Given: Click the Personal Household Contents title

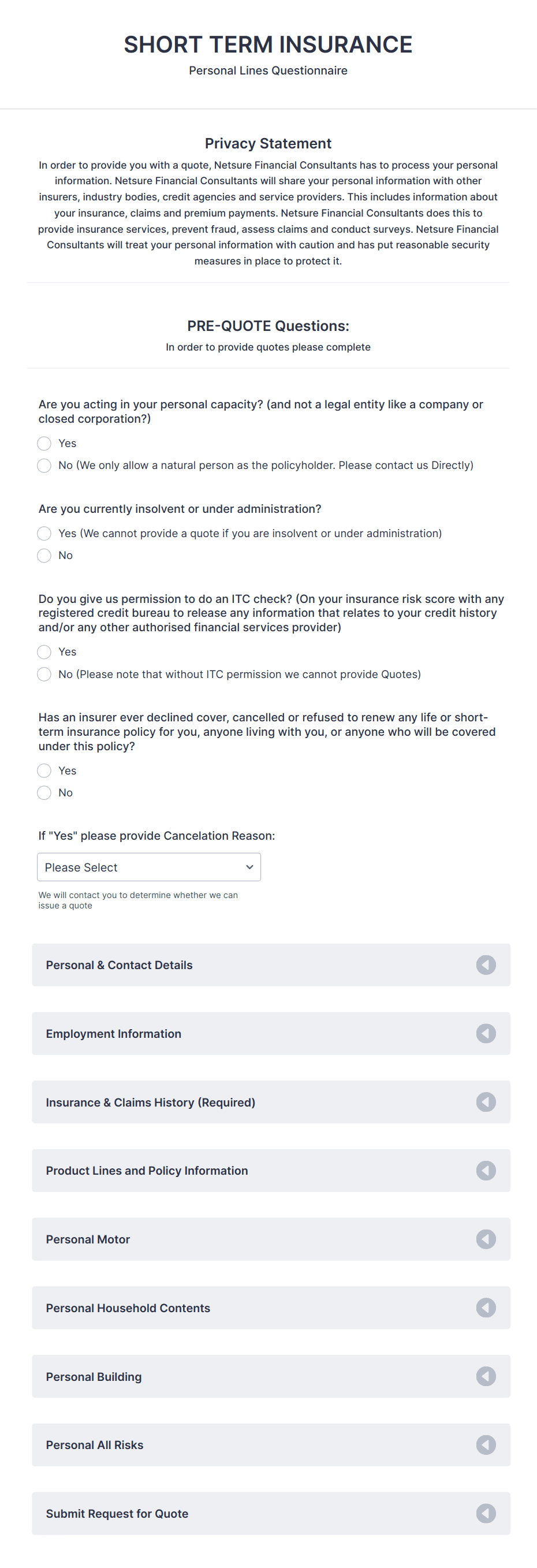Looking at the screenshot, I should (x=128, y=1308).
